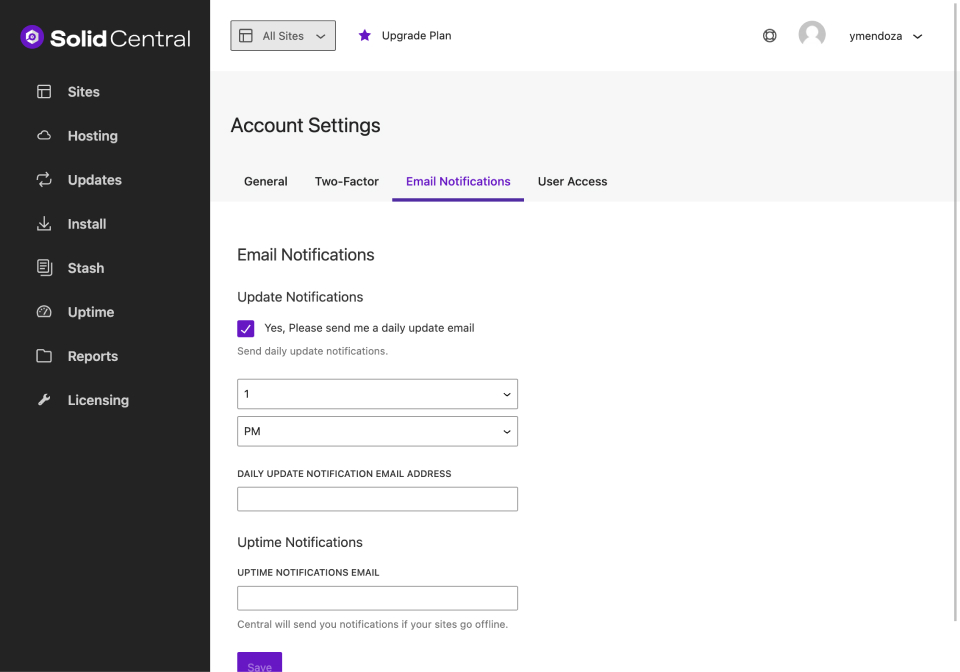Click the Solid Central logo icon

32,38
